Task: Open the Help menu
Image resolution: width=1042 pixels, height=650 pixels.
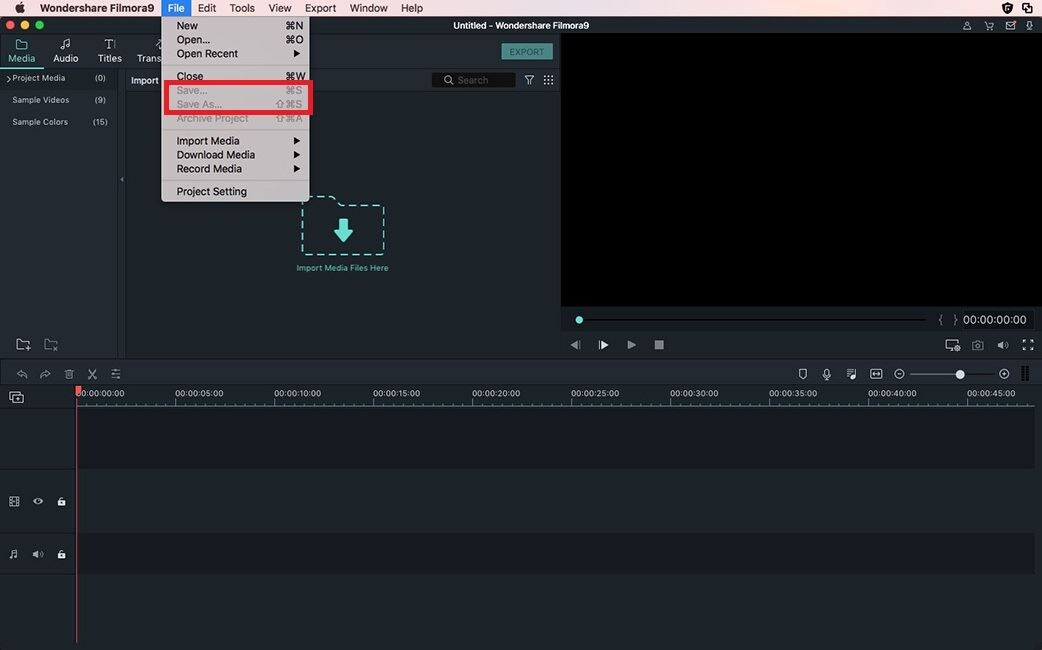Action: tap(411, 8)
